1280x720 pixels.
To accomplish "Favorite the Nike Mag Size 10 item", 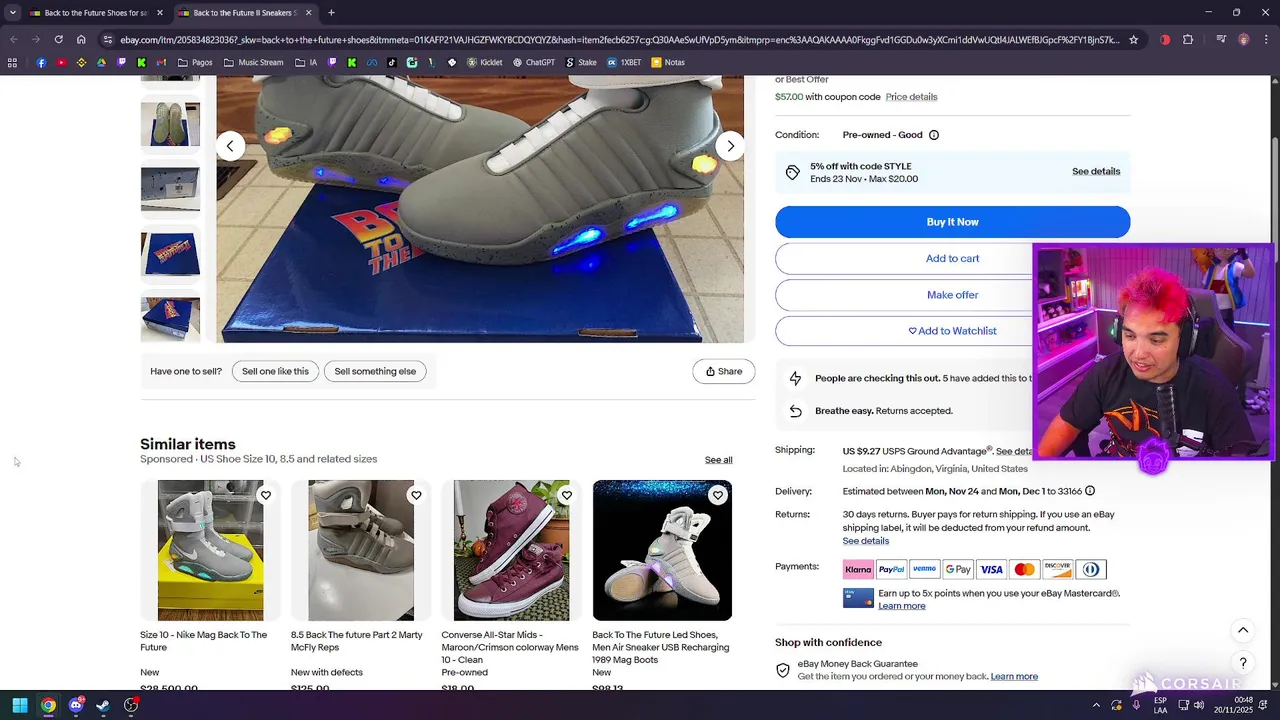I will [266, 495].
